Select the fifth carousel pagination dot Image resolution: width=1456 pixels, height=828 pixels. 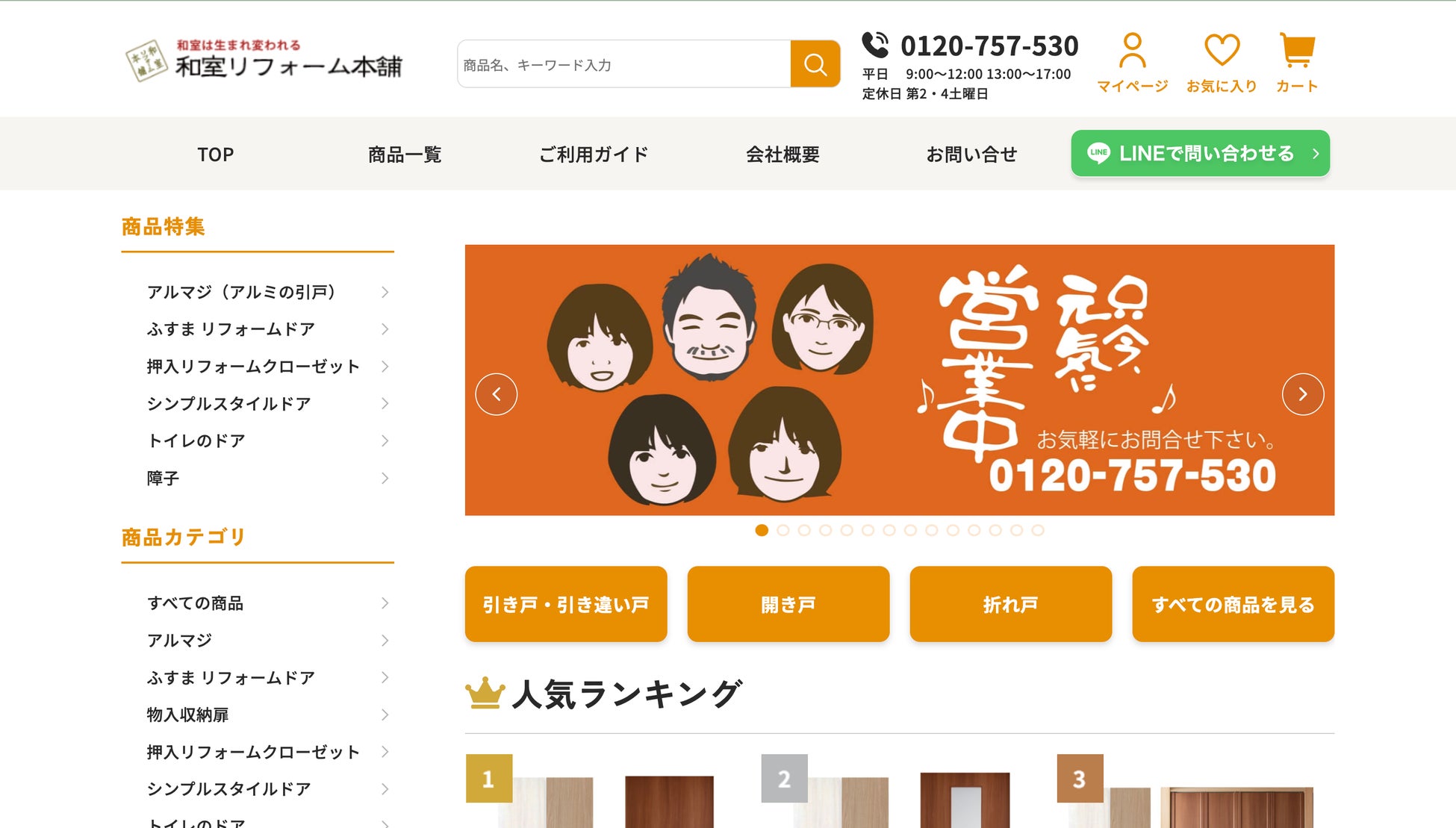click(x=847, y=530)
